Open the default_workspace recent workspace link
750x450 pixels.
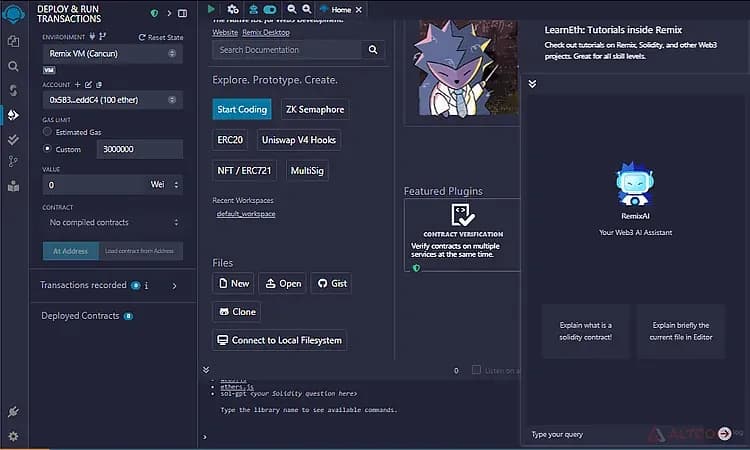click(246, 214)
